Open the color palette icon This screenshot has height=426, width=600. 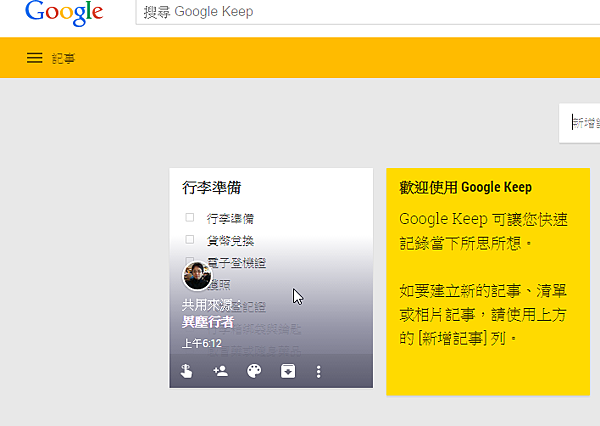[x=254, y=371]
